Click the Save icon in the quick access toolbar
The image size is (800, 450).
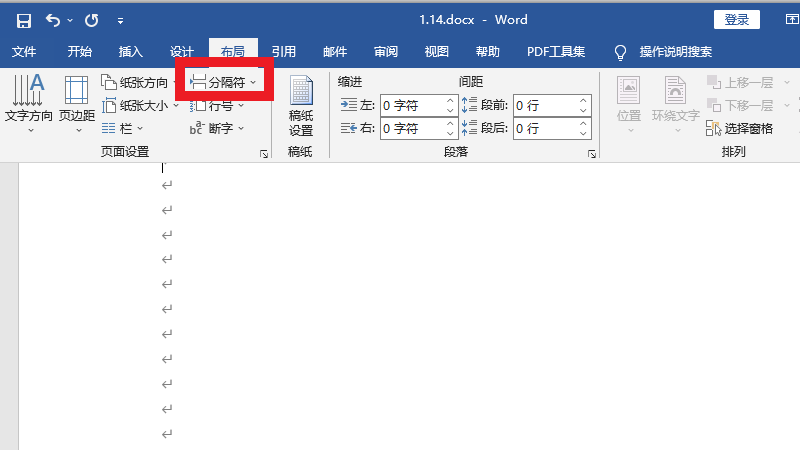point(24,20)
